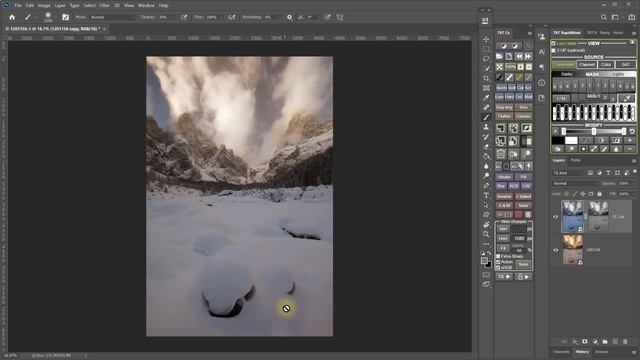The width and height of the screenshot is (640, 360).
Task: Toggle lock image pixels brush icon
Action: pos(575,194)
